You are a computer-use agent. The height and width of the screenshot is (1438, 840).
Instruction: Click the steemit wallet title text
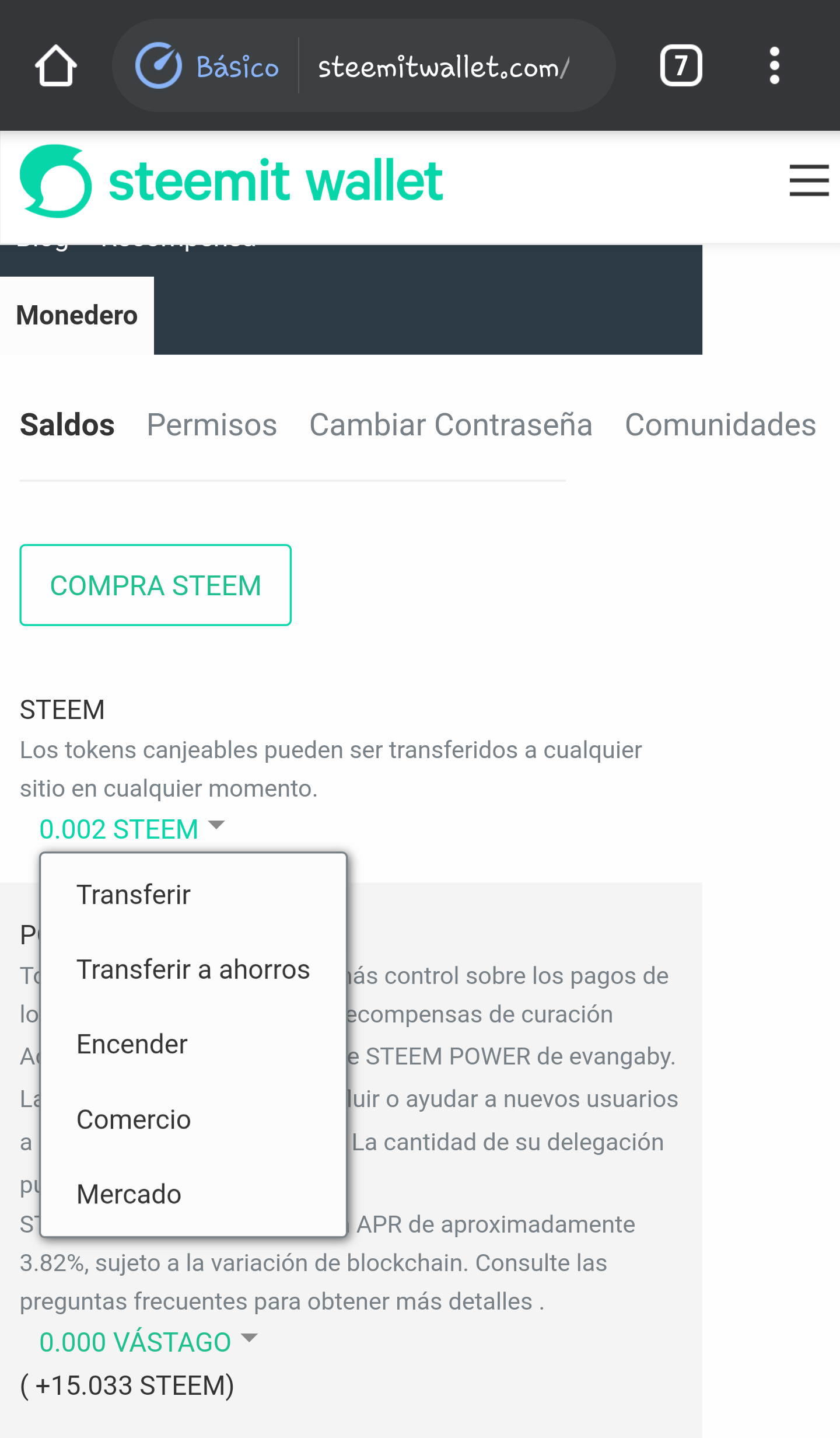(276, 181)
